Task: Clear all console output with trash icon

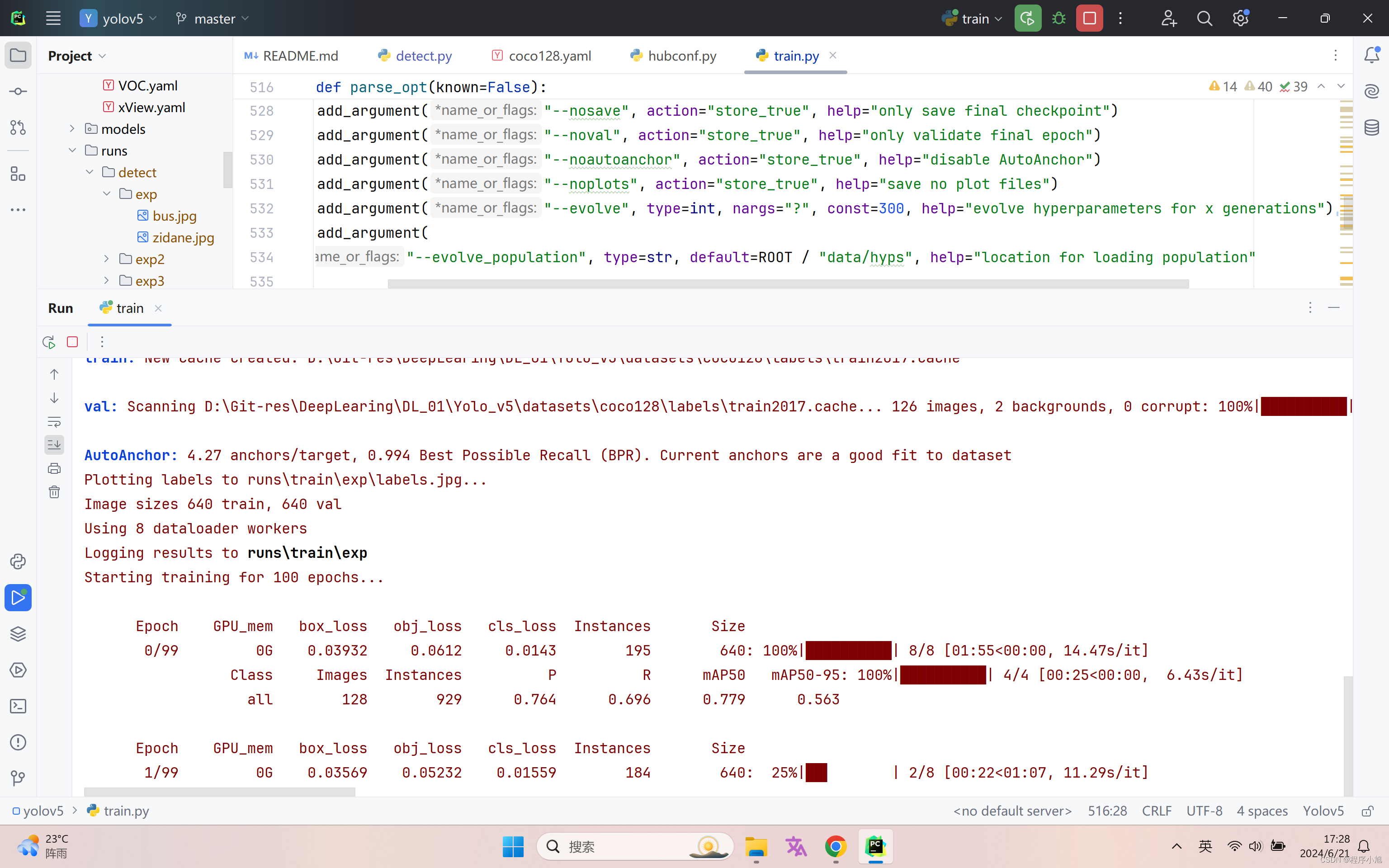Action: point(55,492)
